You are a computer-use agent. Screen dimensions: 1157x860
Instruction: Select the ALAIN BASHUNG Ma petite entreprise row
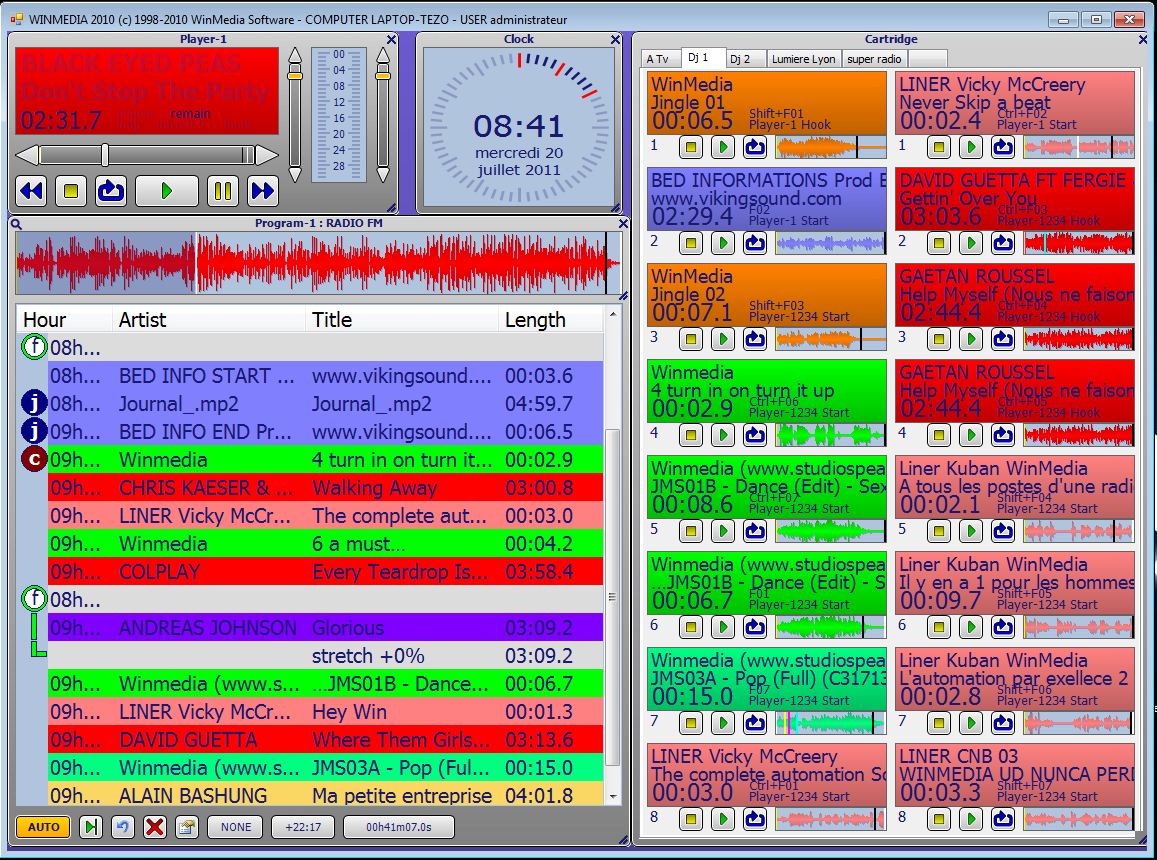pyautogui.click(x=325, y=796)
